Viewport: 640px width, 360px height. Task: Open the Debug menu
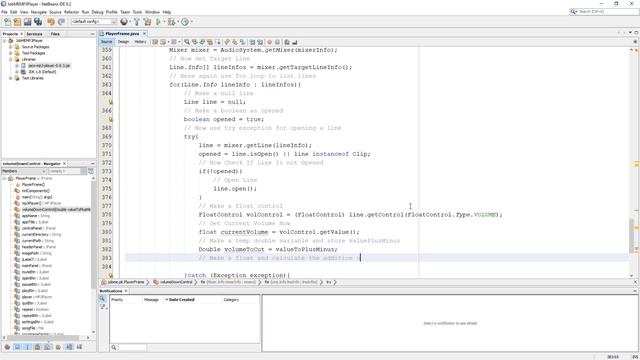97,12
